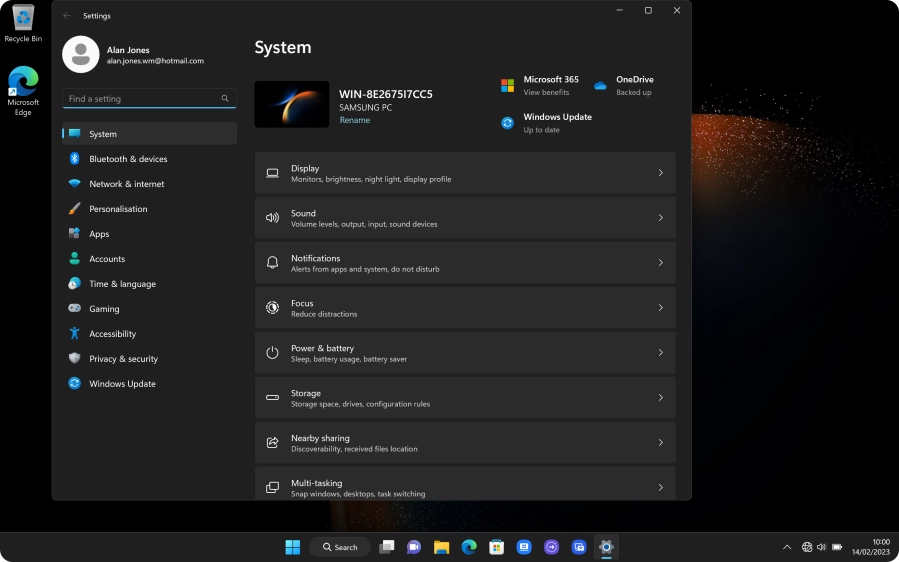Screen dimensions: 899x562
Task: Click the Find a setting search box
Action: tap(140, 99)
